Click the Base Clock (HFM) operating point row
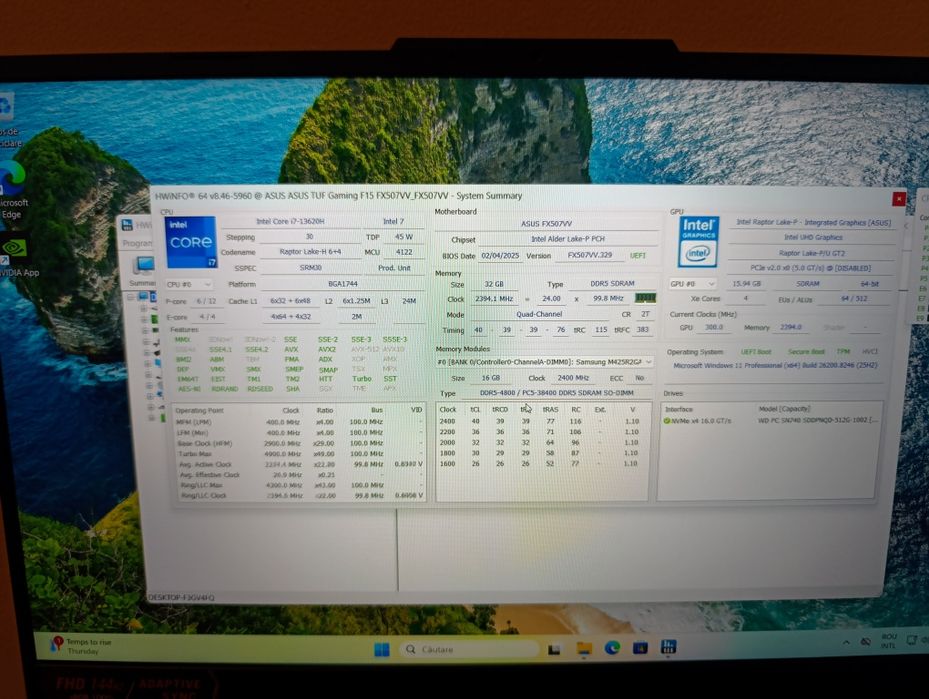This screenshot has height=699, width=929. pyautogui.click(x=299, y=443)
